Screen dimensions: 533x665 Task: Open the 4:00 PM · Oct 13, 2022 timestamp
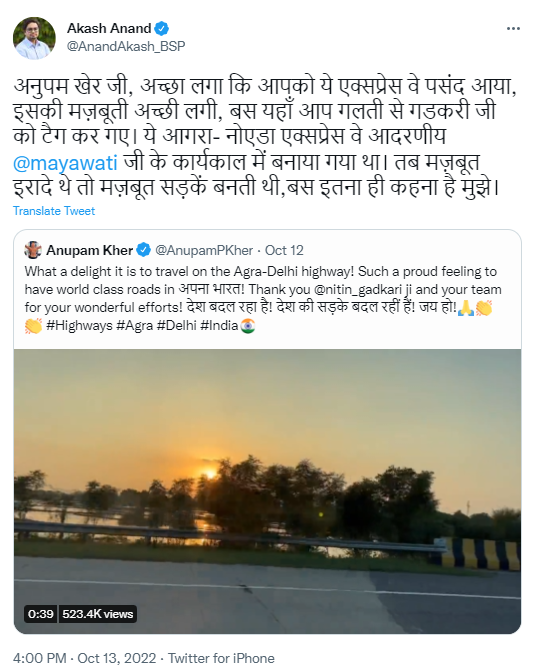pos(84,657)
